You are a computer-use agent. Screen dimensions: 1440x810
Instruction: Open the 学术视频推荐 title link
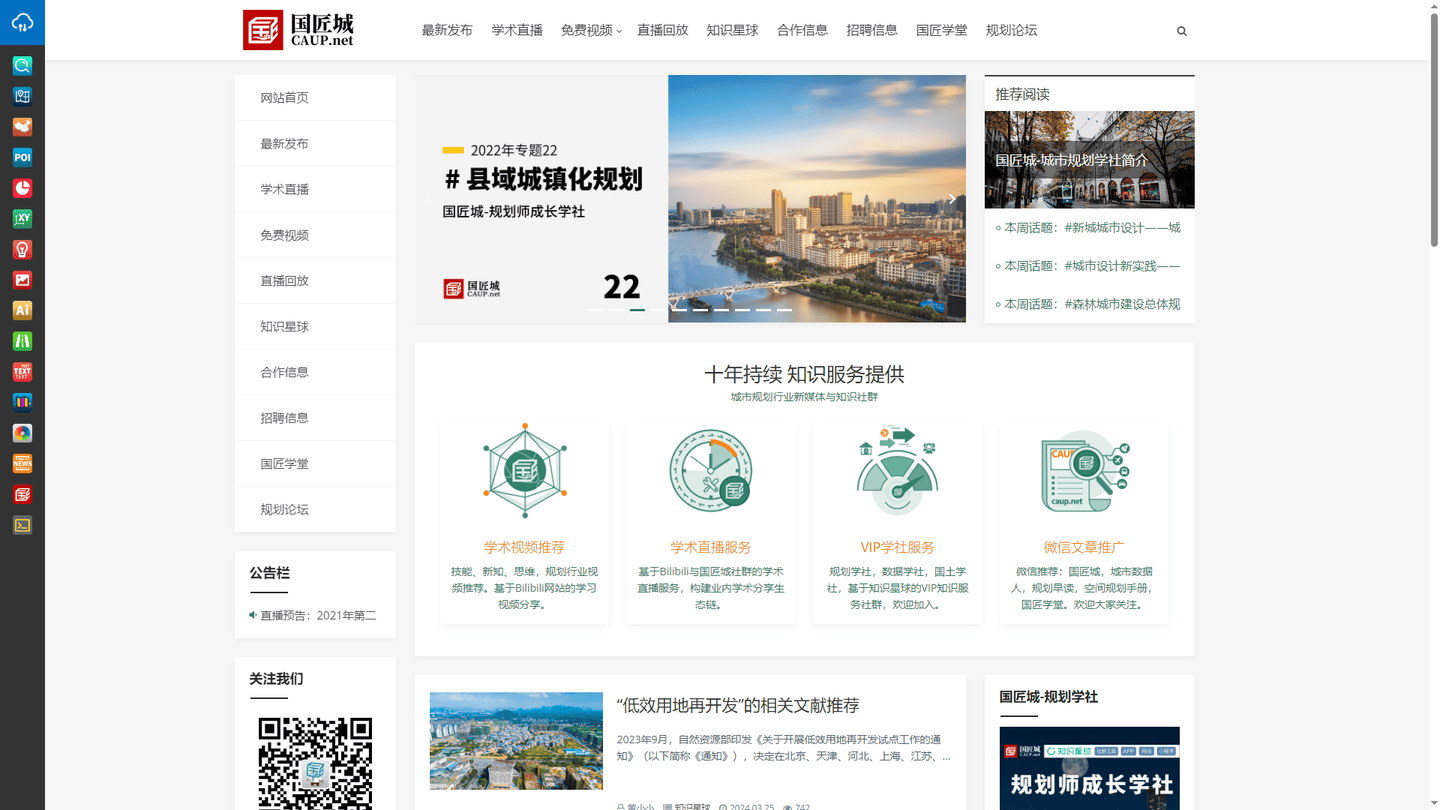525,547
